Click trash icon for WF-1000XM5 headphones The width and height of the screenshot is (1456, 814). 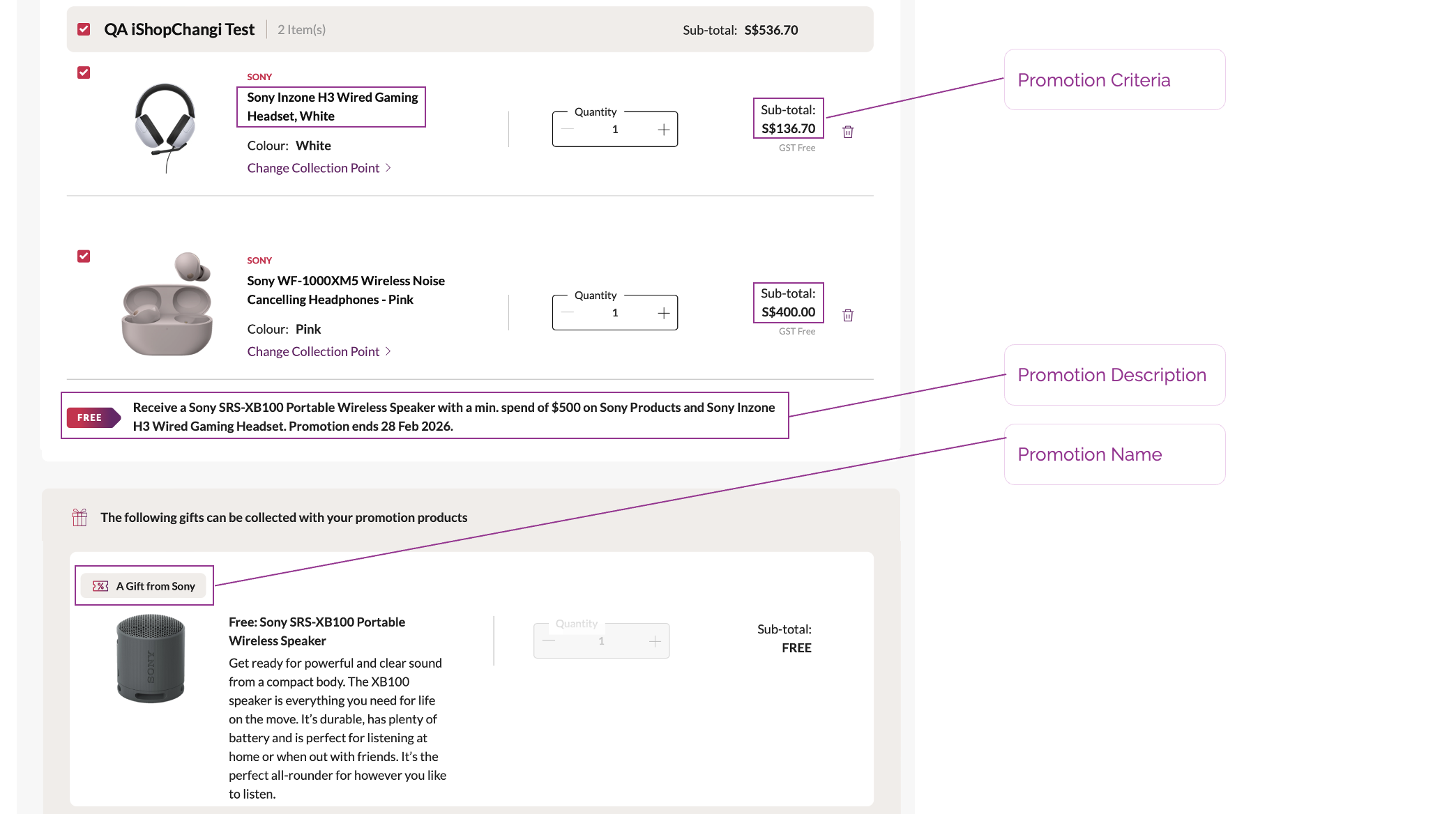[848, 315]
